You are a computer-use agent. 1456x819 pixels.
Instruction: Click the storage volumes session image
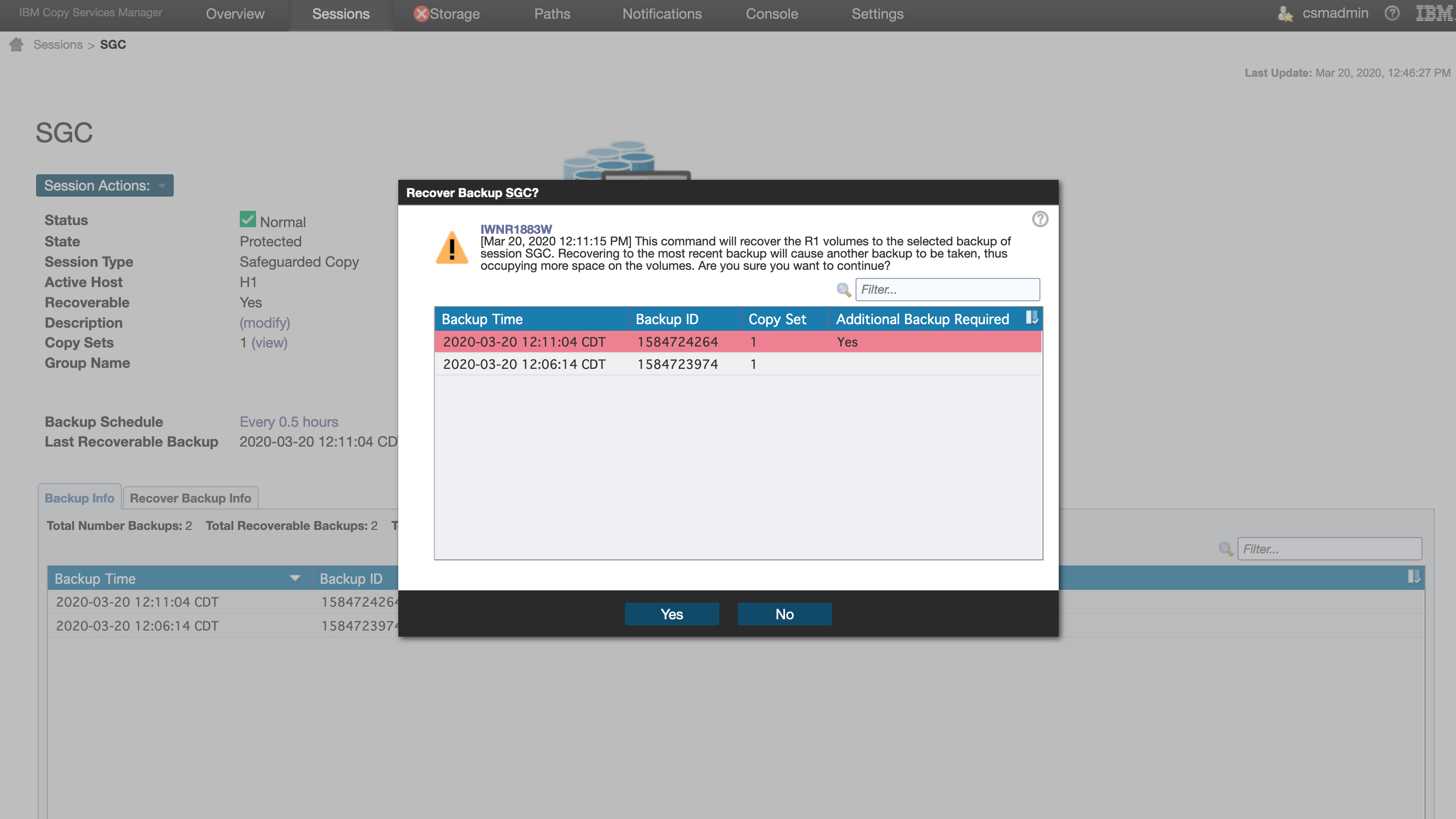(626, 161)
